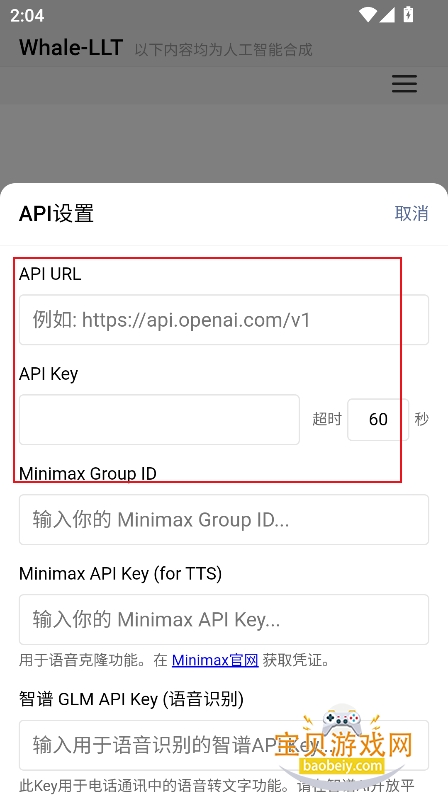The height and width of the screenshot is (796, 448).
Task: Tap the 超时 label
Action: tap(327, 419)
